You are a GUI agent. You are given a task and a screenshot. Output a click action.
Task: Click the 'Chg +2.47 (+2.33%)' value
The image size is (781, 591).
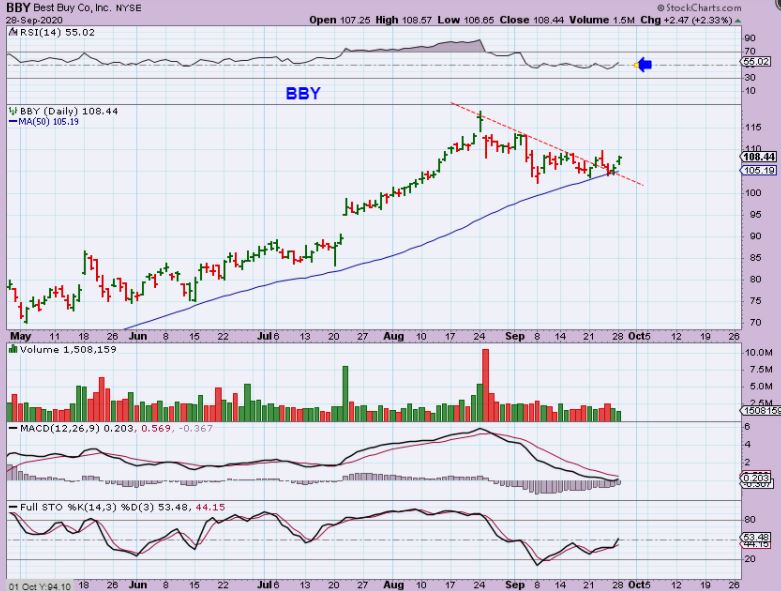click(686, 20)
